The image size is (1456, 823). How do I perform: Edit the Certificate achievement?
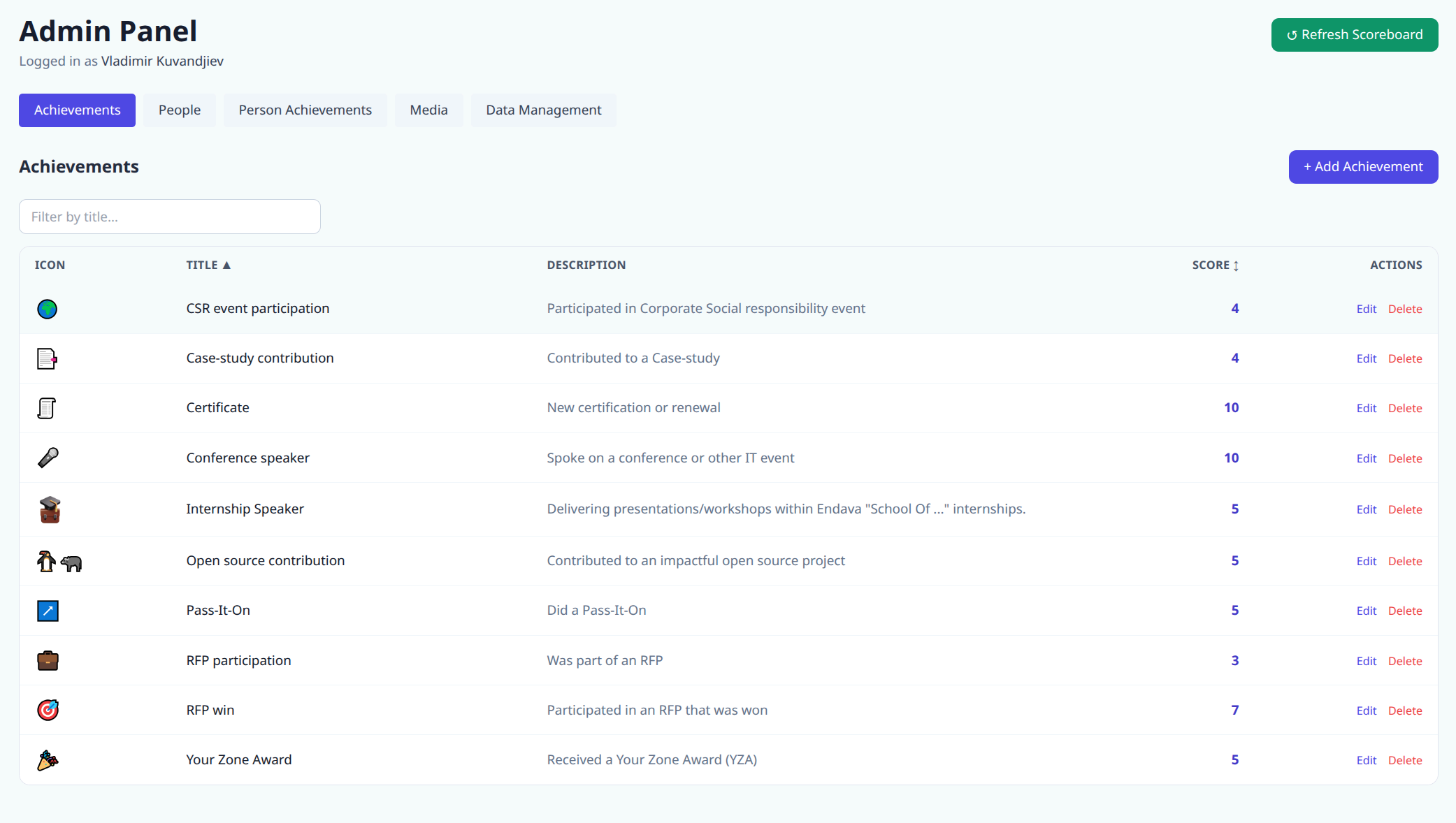click(1366, 408)
